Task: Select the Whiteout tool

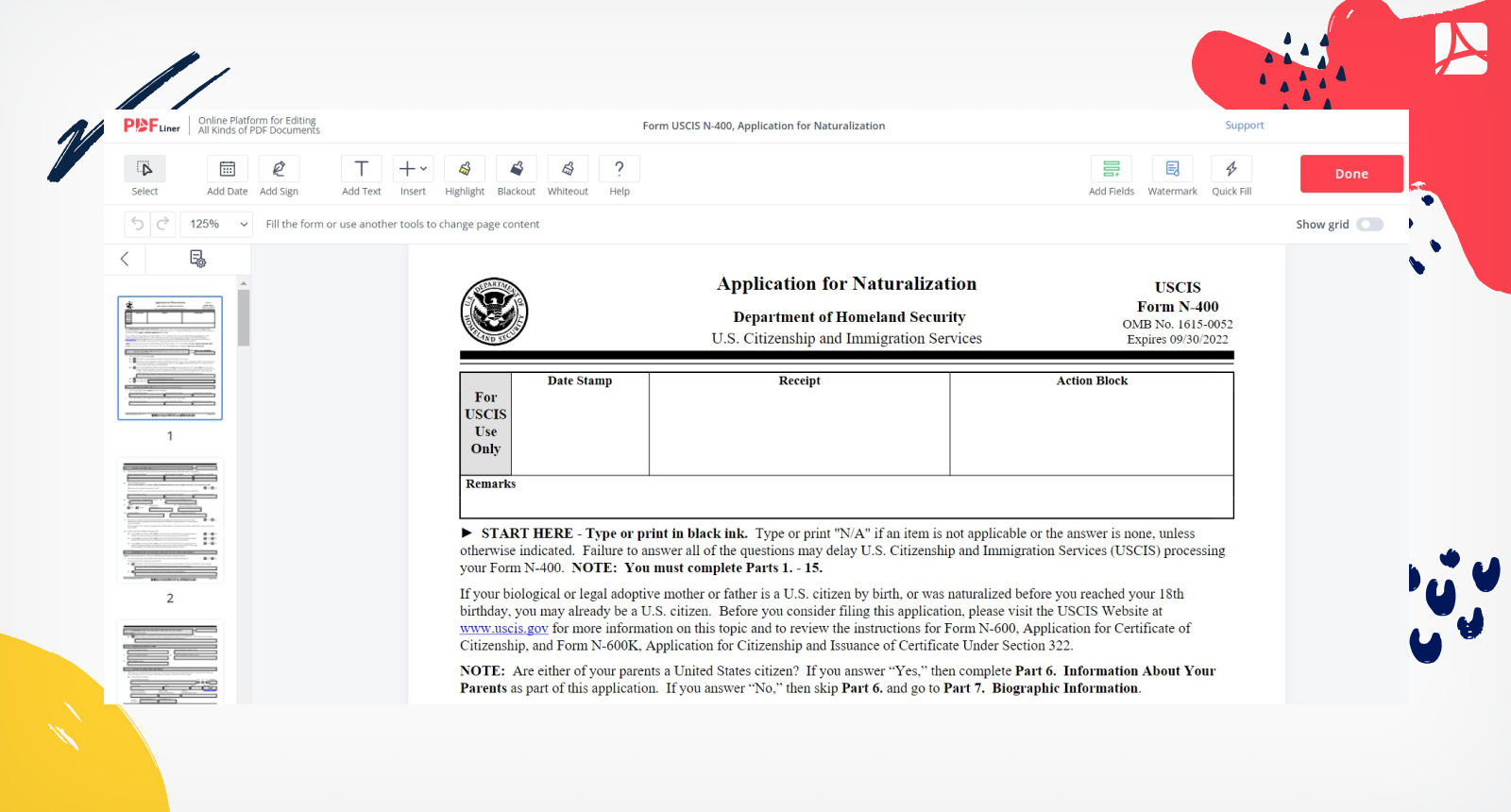Action: [568, 176]
